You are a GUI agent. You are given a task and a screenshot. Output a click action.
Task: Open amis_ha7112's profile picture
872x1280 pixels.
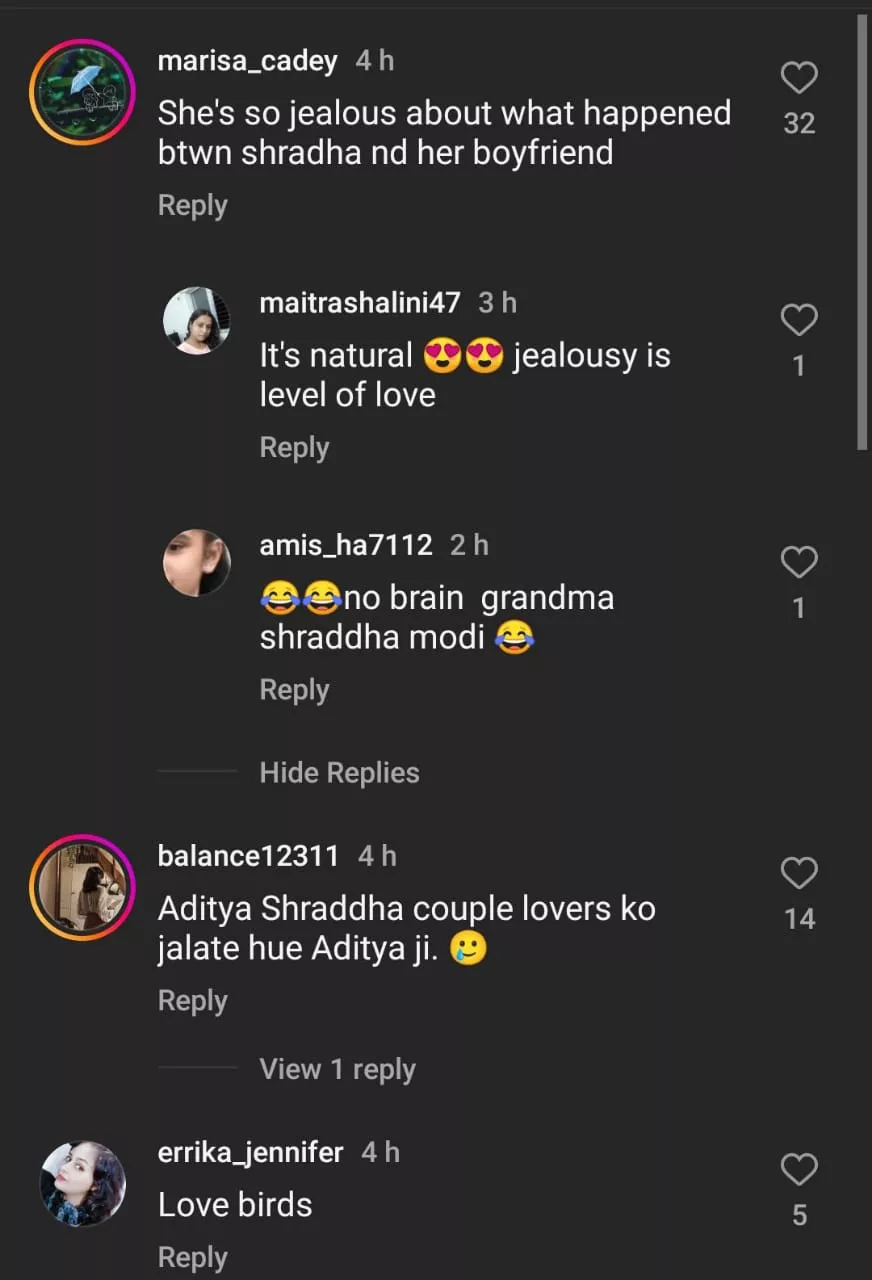197,563
